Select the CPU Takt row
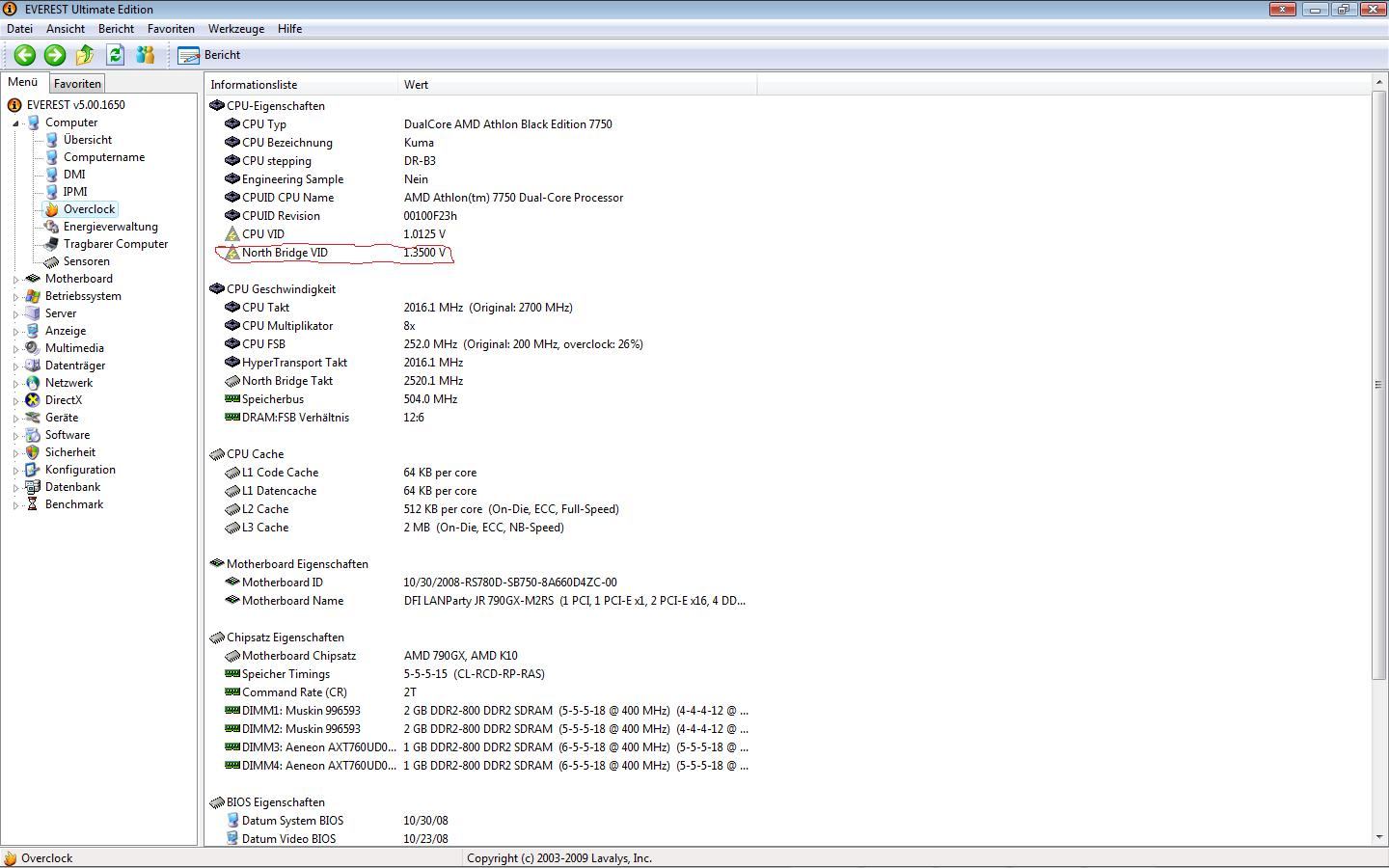This screenshot has width=1389, height=868. click(x=482, y=308)
